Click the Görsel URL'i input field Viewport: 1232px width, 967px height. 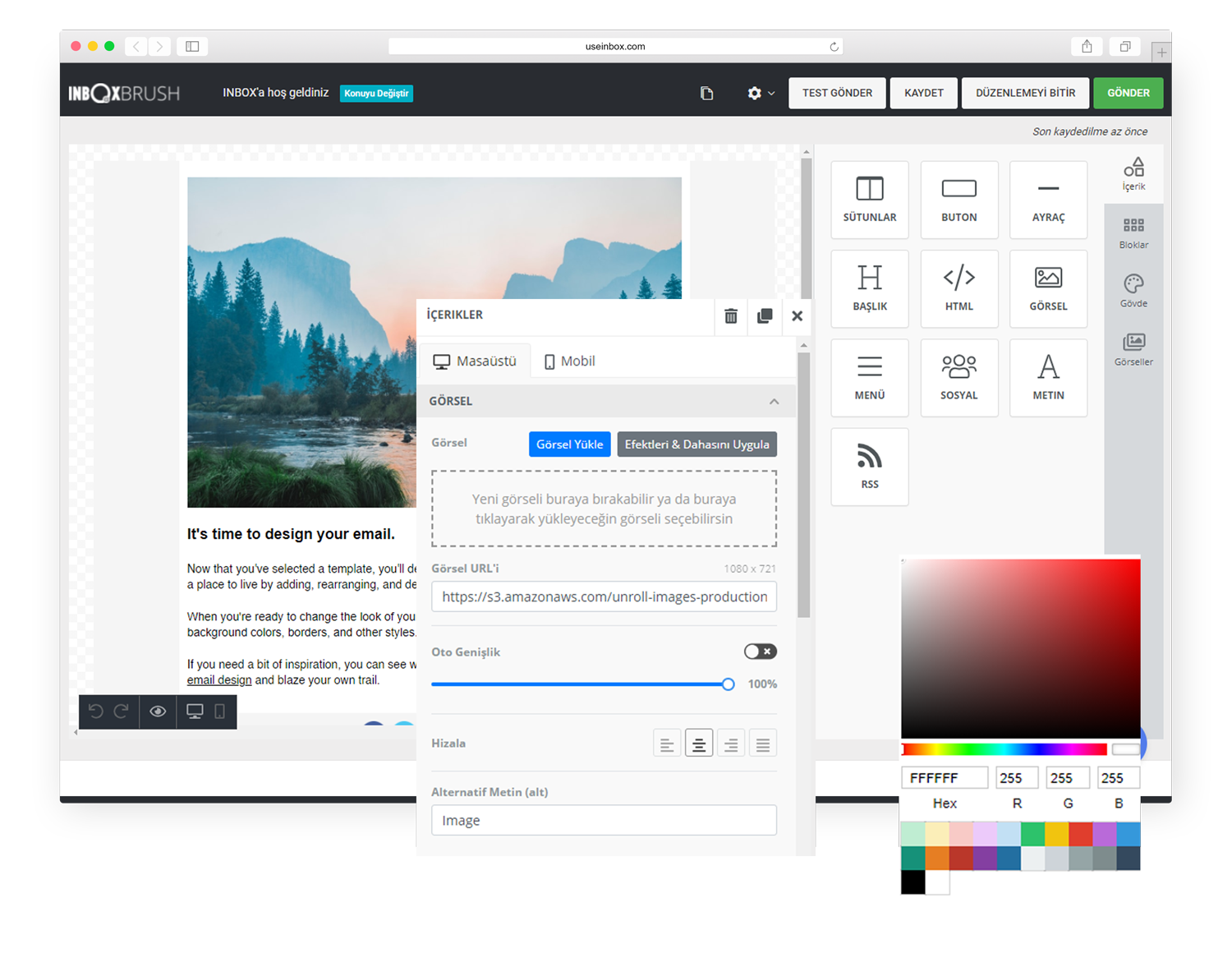[604, 597]
